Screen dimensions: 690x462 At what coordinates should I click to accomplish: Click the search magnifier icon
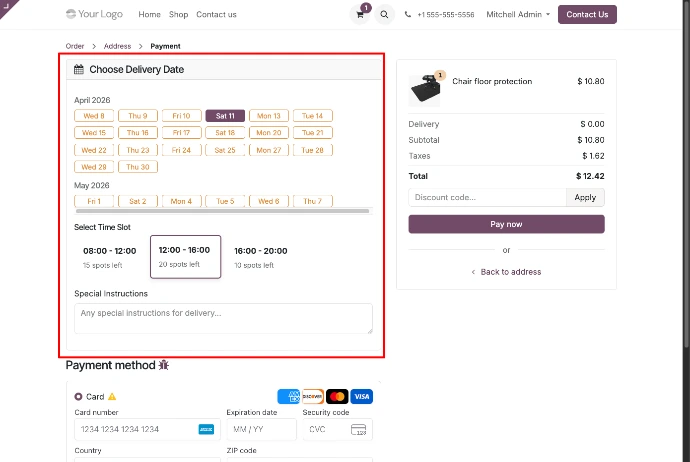tap(385, 15)
